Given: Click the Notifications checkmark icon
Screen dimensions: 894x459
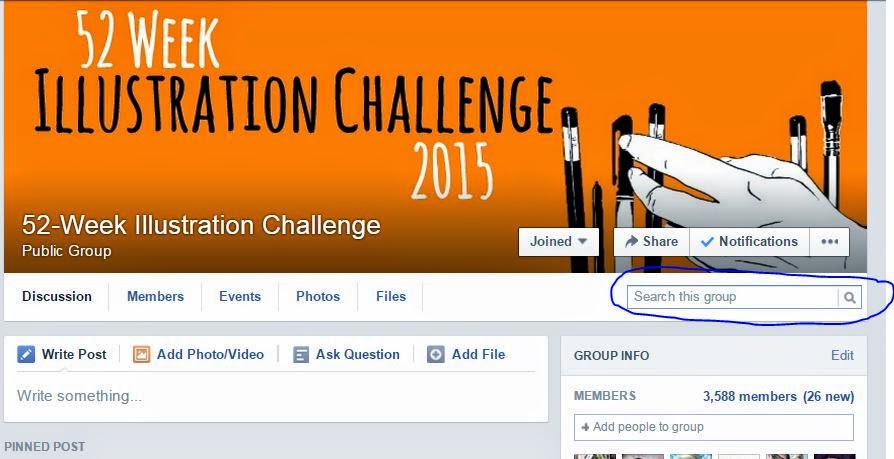Looking at the screenshot, I should 707,242.
